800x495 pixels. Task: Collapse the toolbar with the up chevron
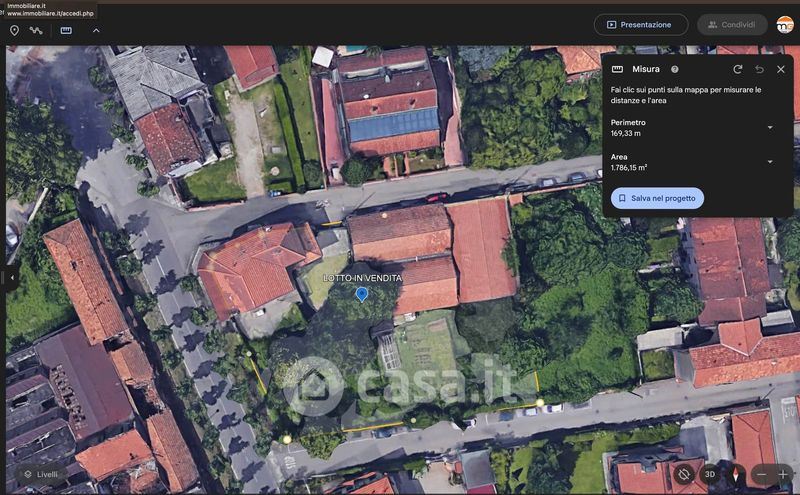coord(96,30)
